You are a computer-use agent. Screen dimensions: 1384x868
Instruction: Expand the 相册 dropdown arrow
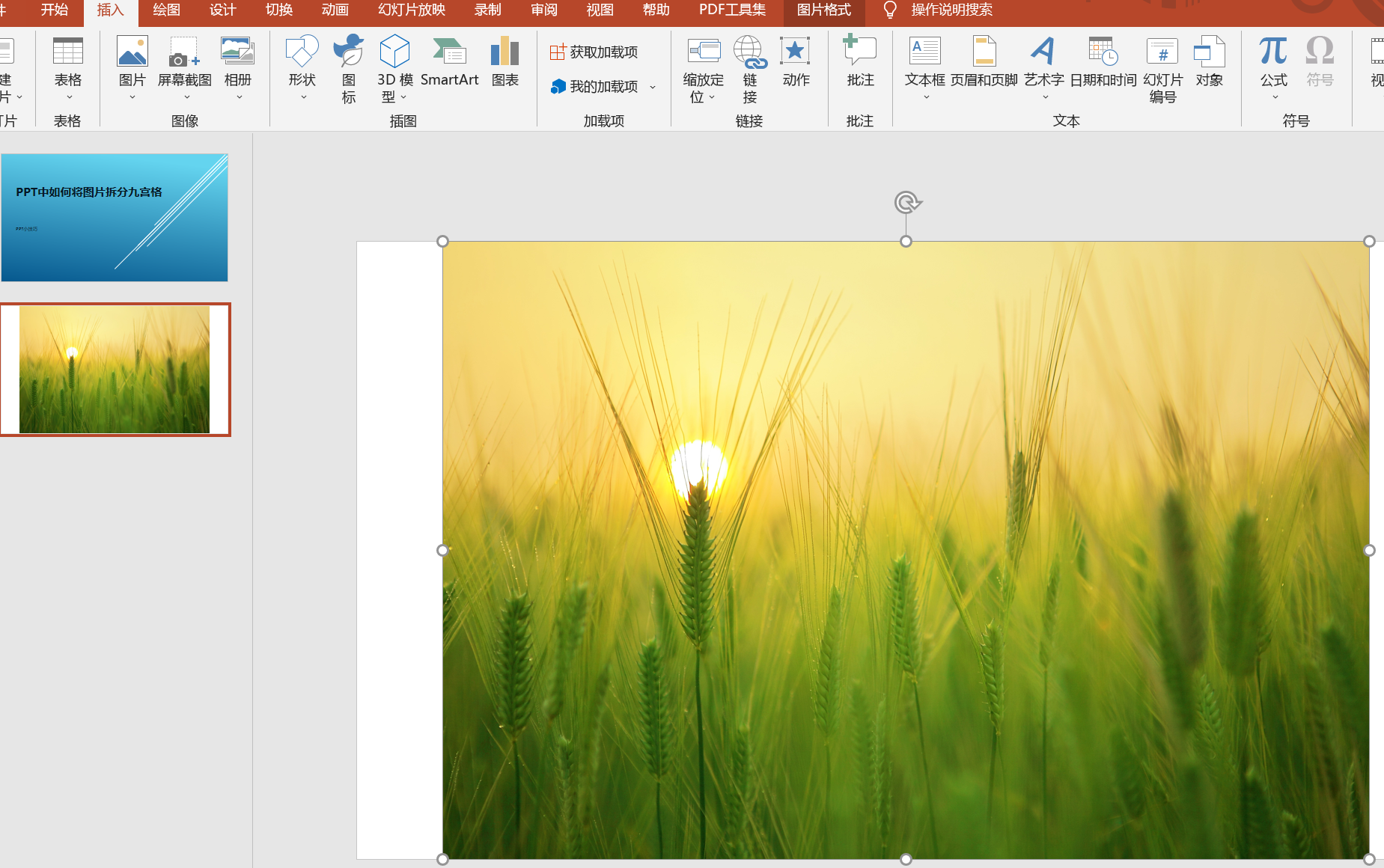tap(240, 97)
